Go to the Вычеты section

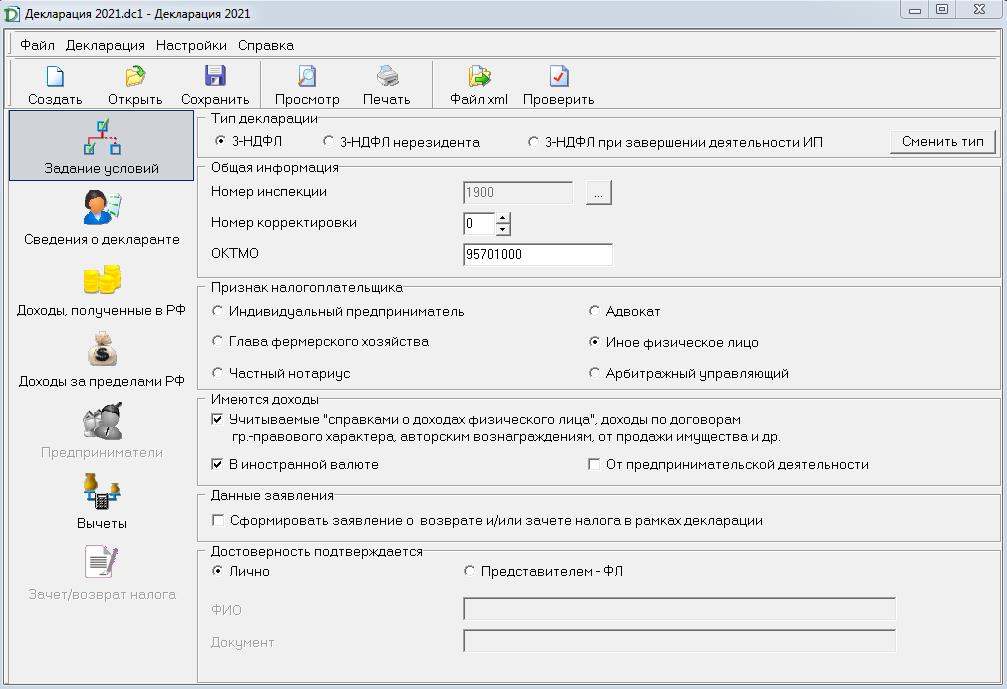tap(101, 501)
